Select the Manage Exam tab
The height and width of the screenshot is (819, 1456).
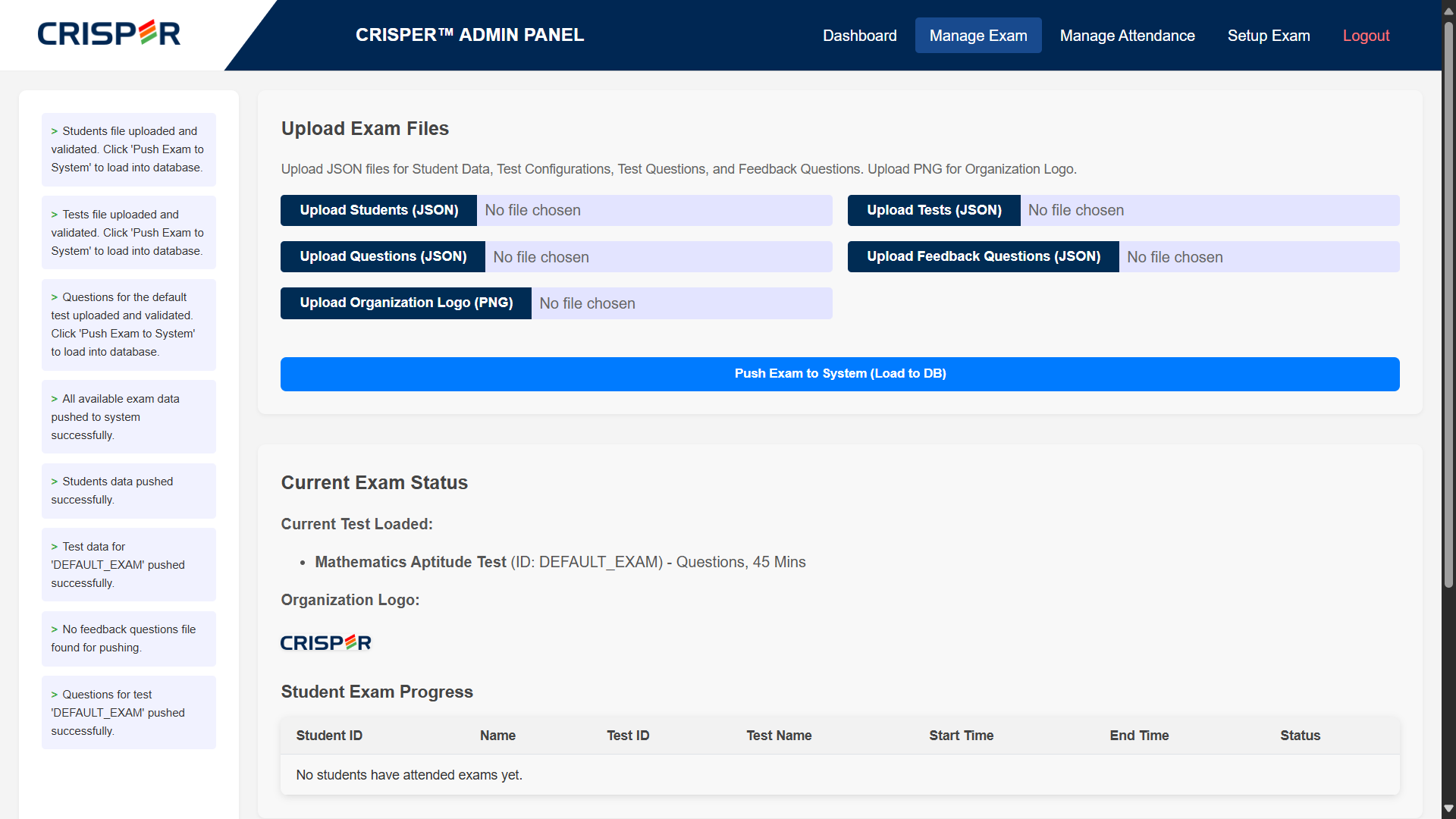pos(978,36)
